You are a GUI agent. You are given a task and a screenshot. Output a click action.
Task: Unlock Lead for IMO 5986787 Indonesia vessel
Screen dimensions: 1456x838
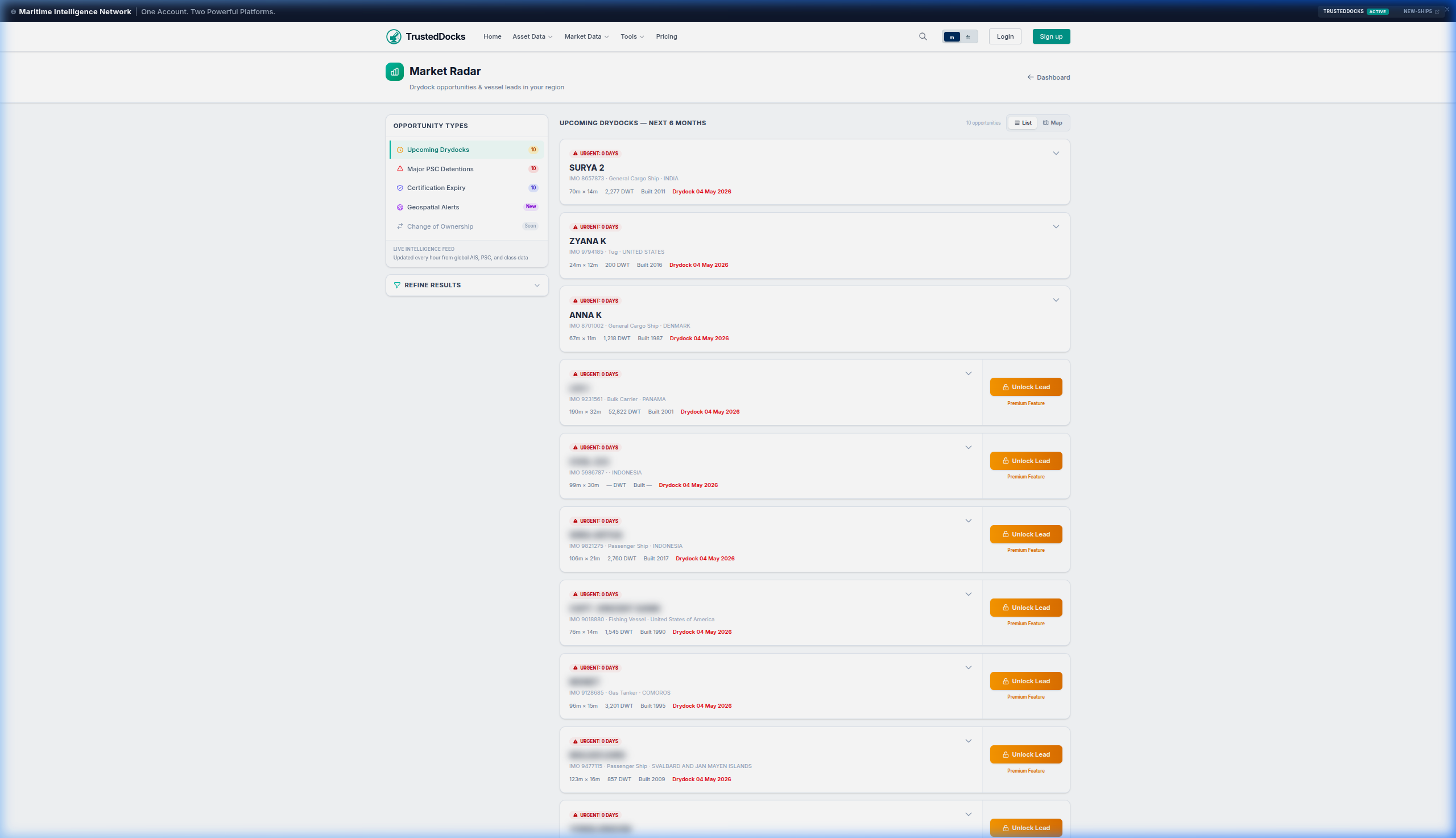pos(1025,461)
